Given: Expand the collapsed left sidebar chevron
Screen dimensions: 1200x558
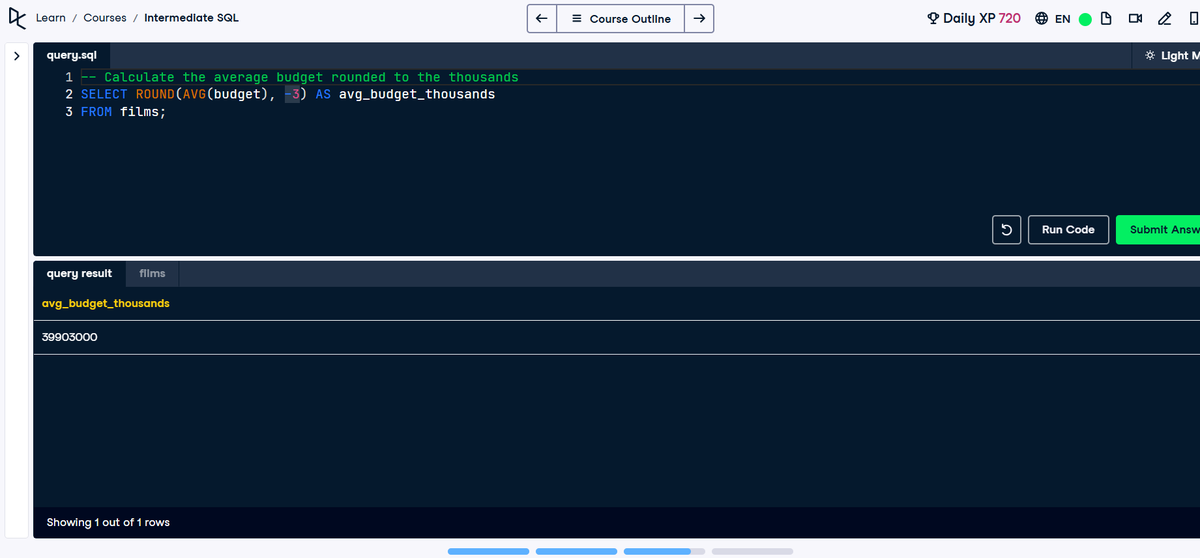Looking at the screenshot, I should click(16, 56).
